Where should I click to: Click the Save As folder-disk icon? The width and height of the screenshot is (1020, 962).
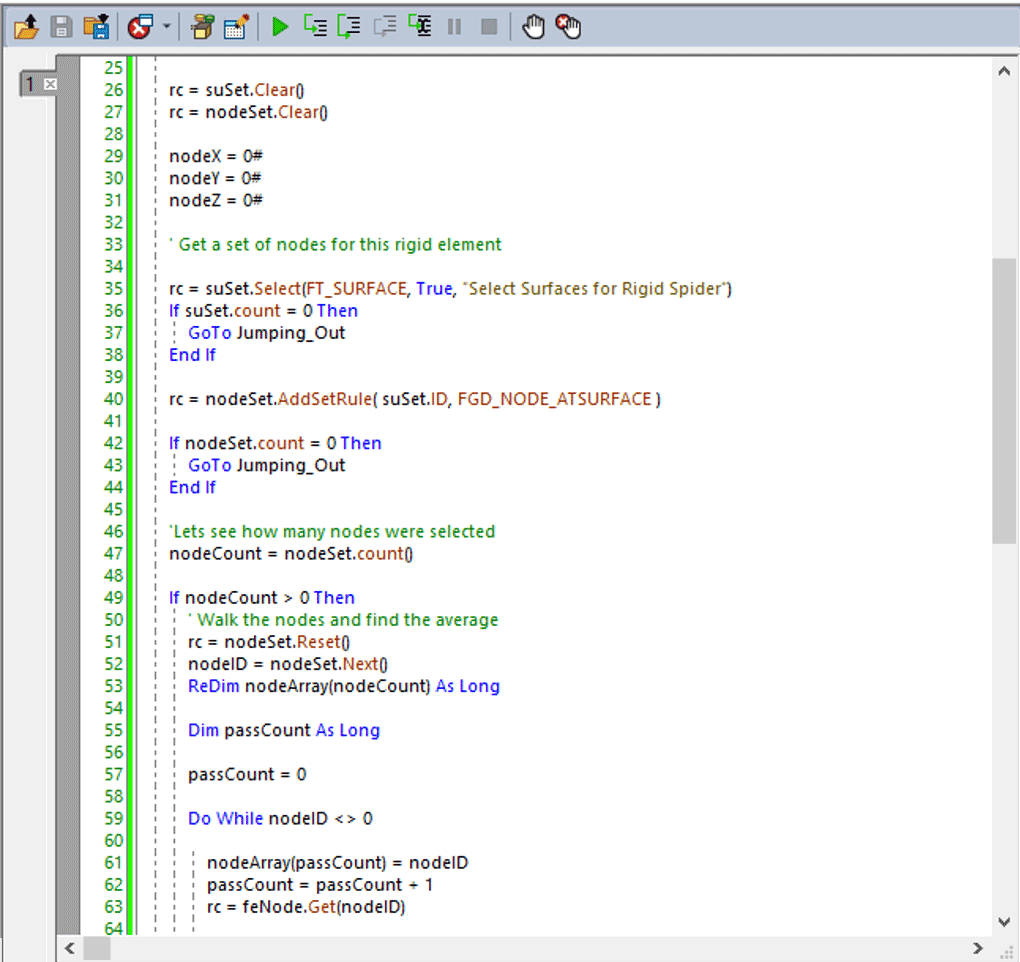pyautogui.click(x=97, y=27)
